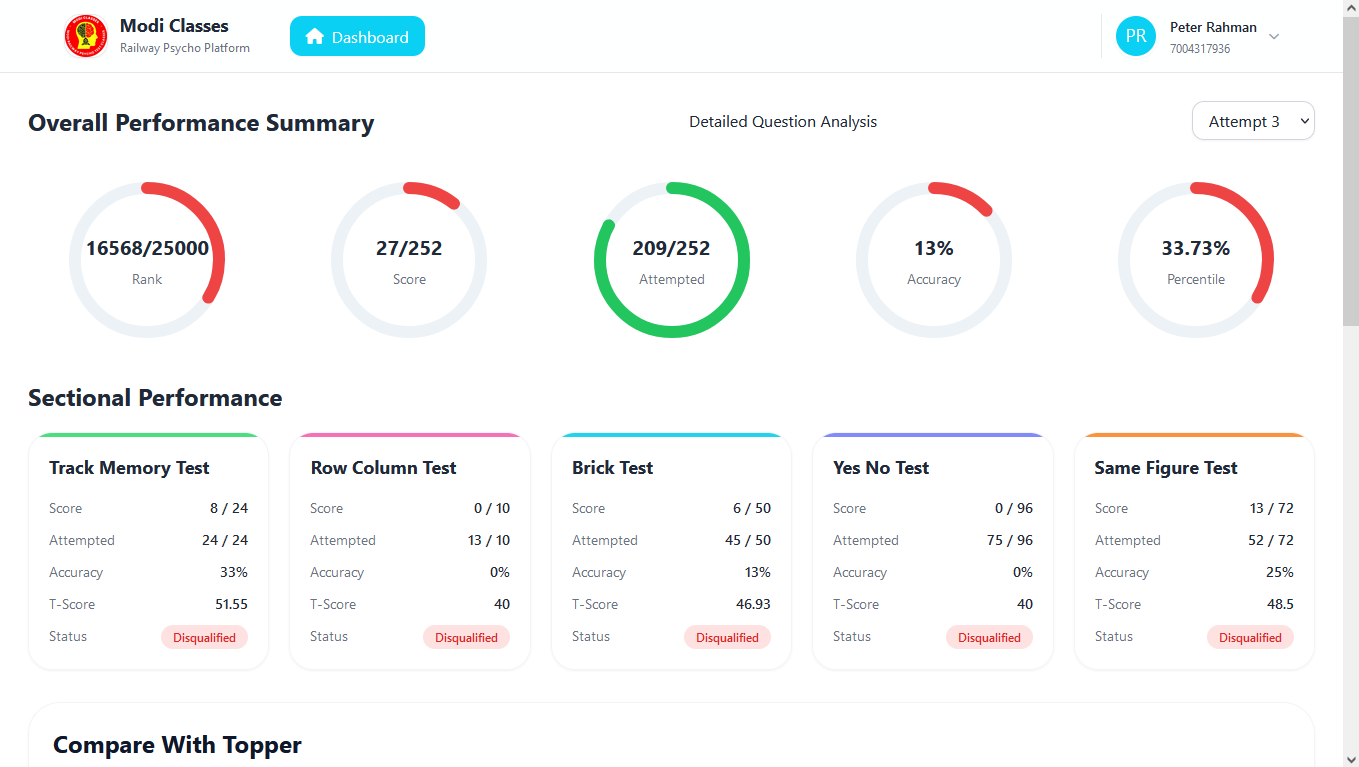
Task: Click the home icon in Dashboard button
Action: [315, 37]
